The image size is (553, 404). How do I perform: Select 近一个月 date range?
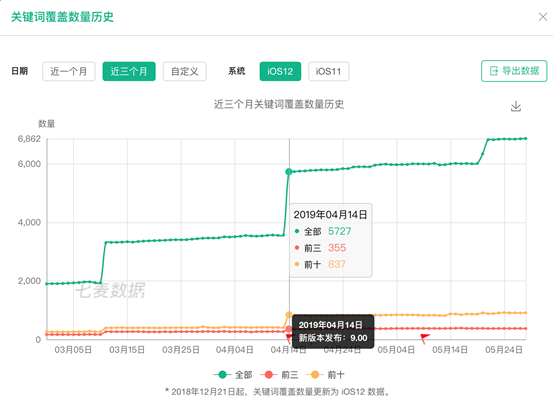point(69,72)
